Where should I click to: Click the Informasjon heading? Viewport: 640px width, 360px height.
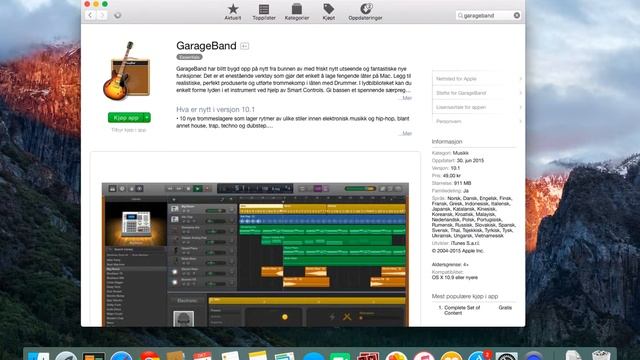point(447,142)
